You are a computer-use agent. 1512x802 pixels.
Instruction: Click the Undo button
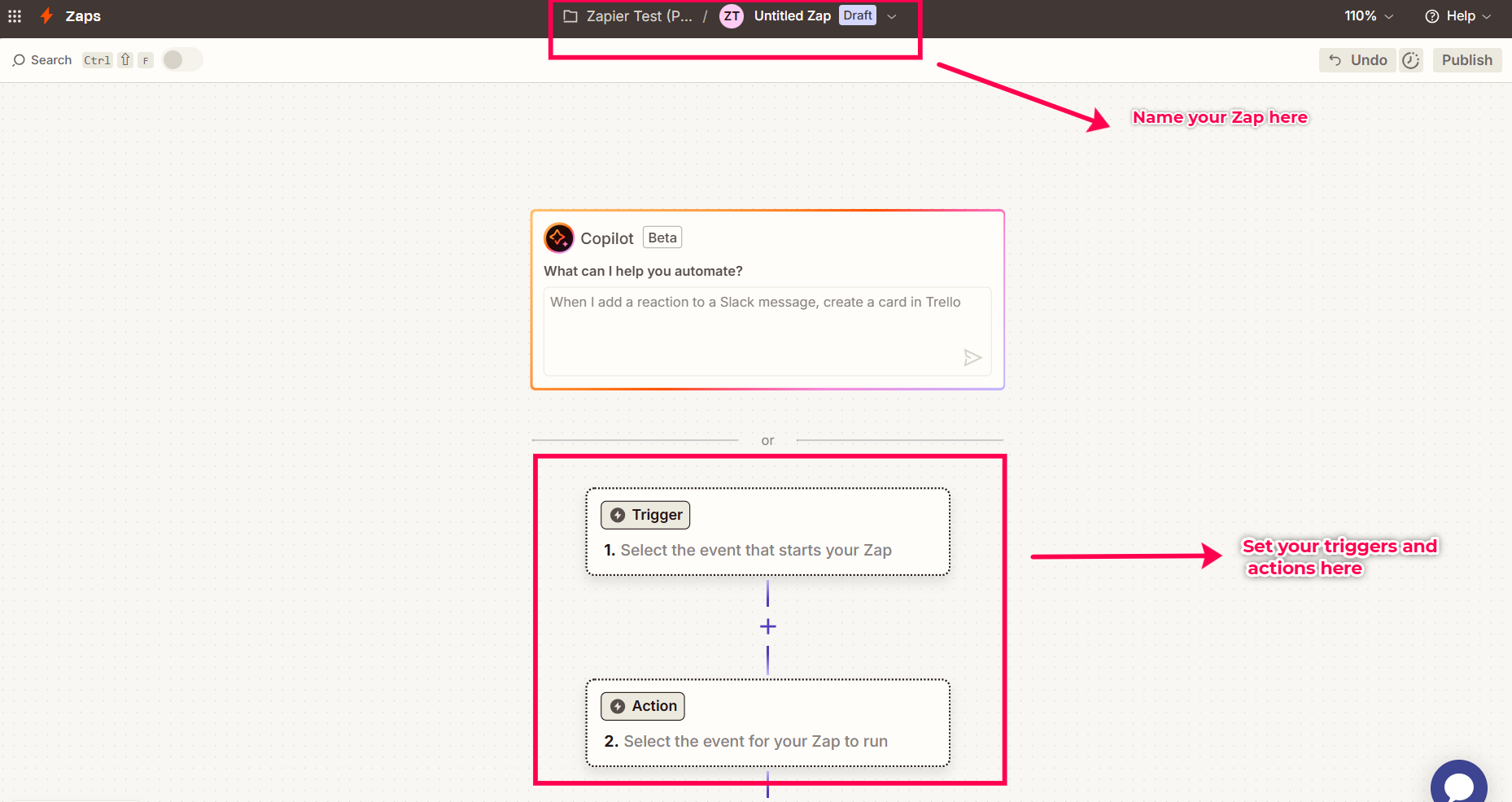pyautogui.click(x=1357, y=60)
